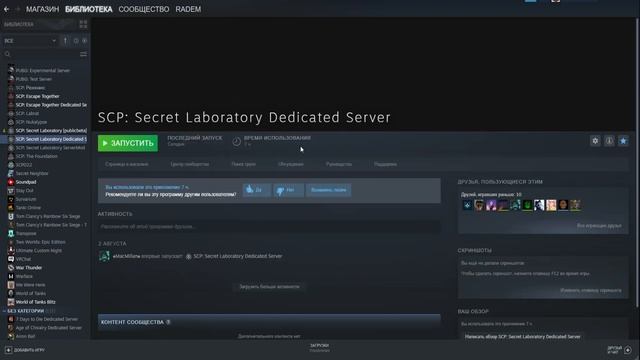Focus the activity status text field
This screenshot has width=640, height=360.
pyautogui.click(x=269, y=227)
